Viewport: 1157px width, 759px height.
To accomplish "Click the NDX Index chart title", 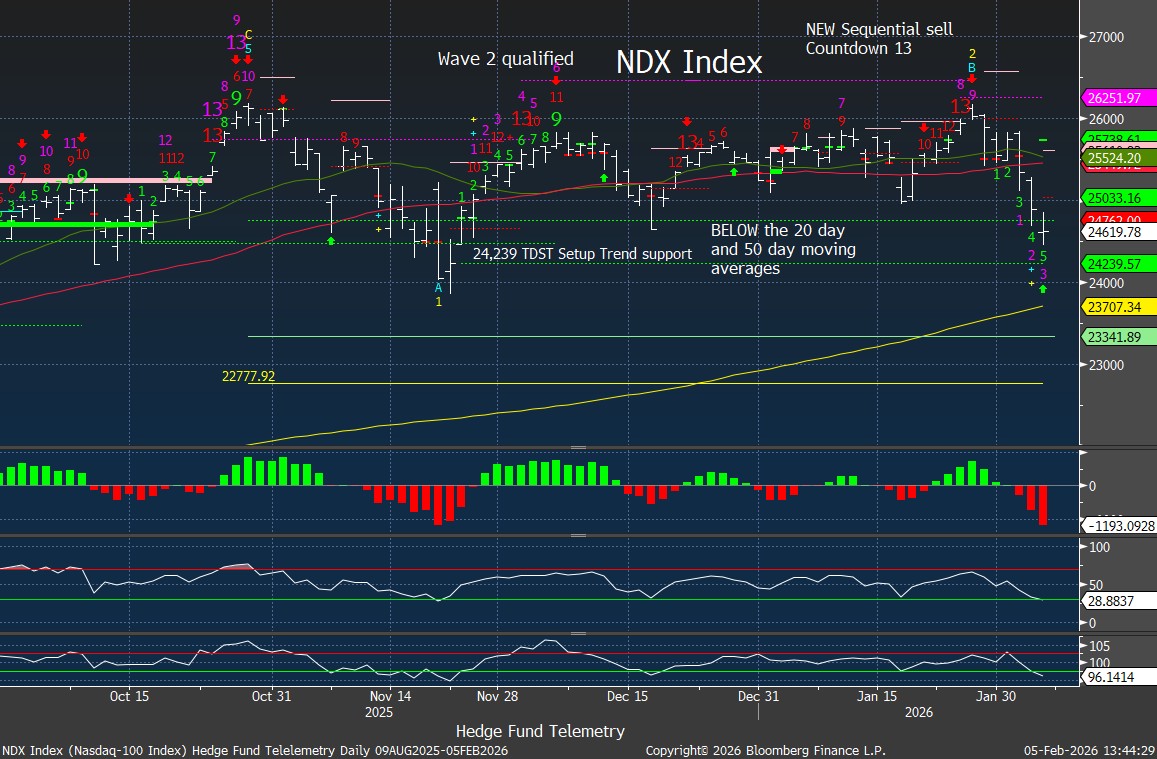I will point(688,62).
